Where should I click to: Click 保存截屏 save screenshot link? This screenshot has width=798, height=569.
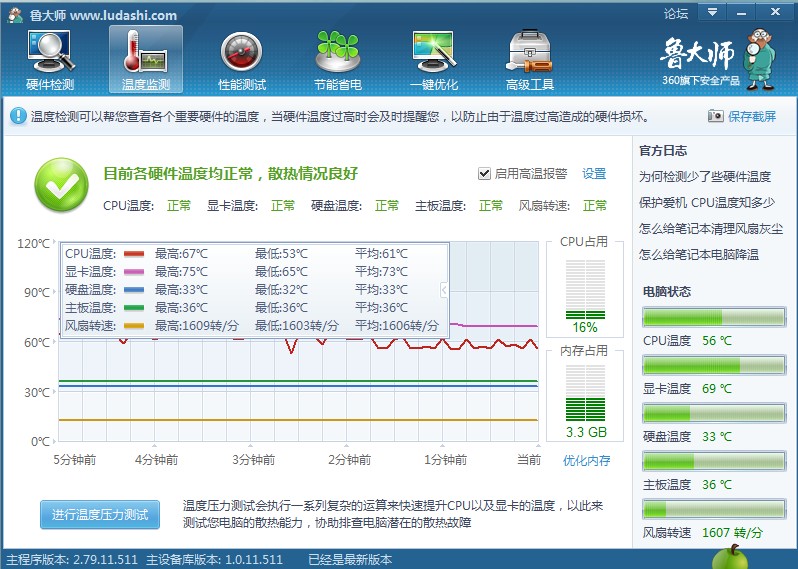pos(752,117)
